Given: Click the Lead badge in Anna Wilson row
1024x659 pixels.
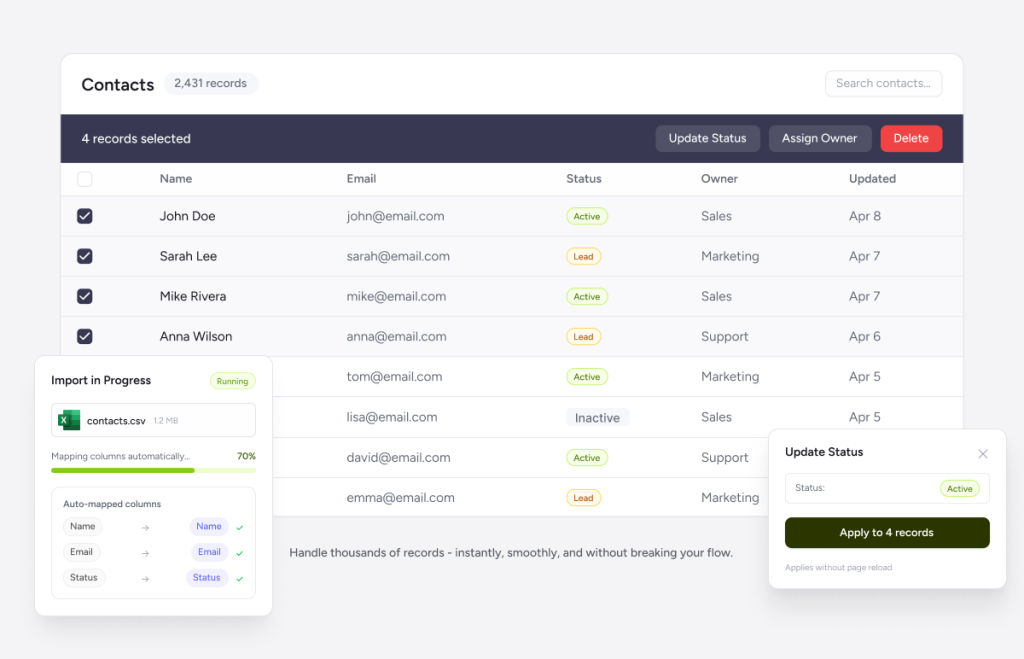Looking at the screenshot, I should click(583, 337).
